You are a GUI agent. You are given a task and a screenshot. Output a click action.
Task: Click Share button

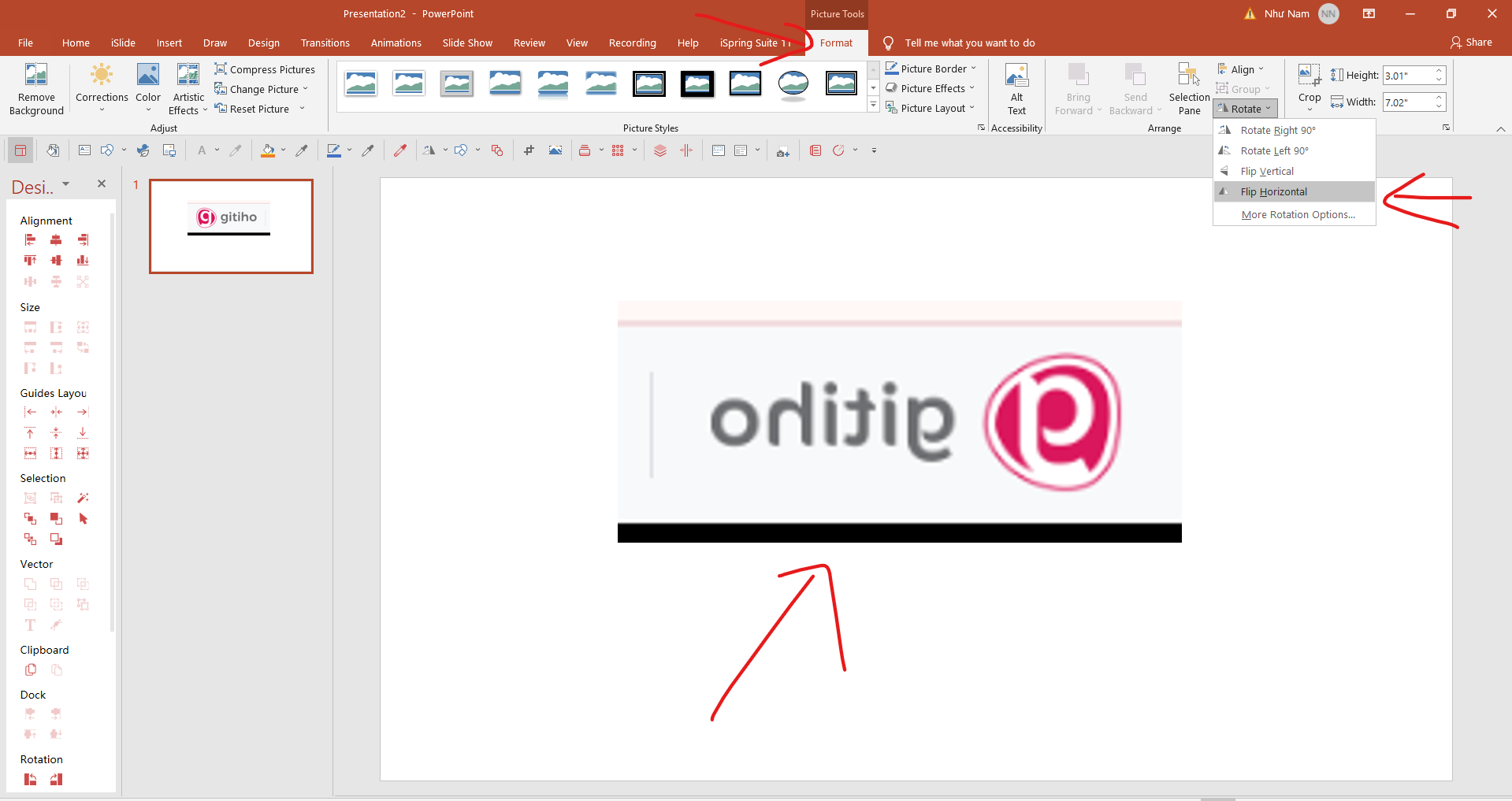1471,43
